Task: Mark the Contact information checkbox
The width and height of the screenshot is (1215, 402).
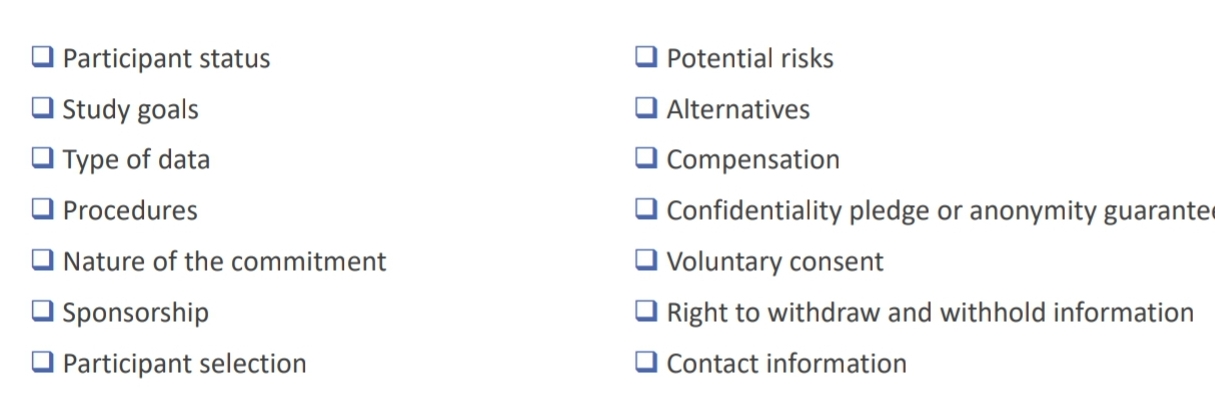Action: pos(647,362)
